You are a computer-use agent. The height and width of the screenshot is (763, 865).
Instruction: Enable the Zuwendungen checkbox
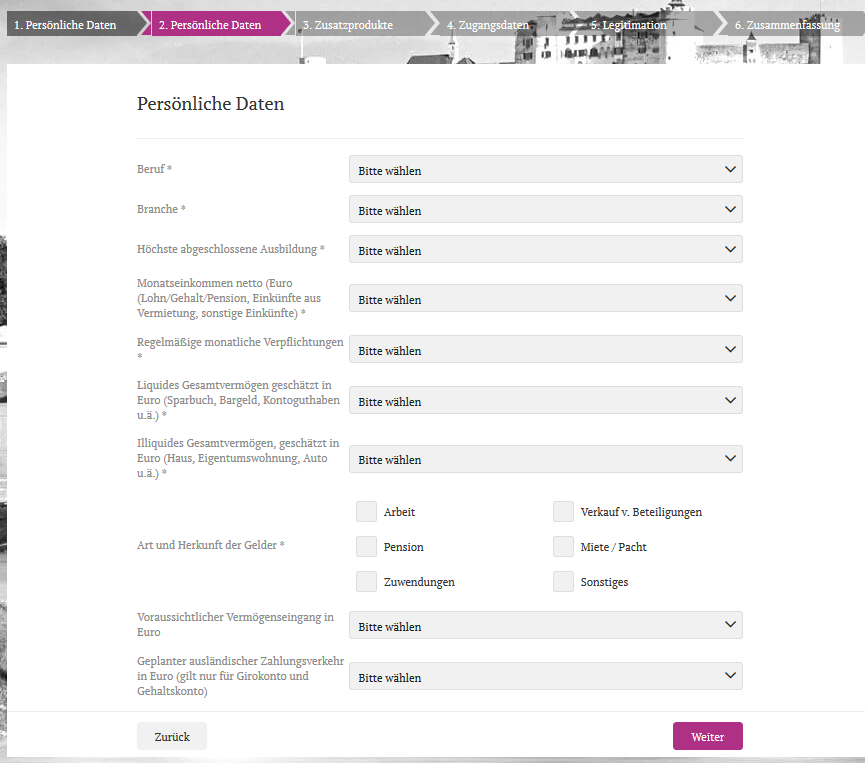[x=367, y=582]
